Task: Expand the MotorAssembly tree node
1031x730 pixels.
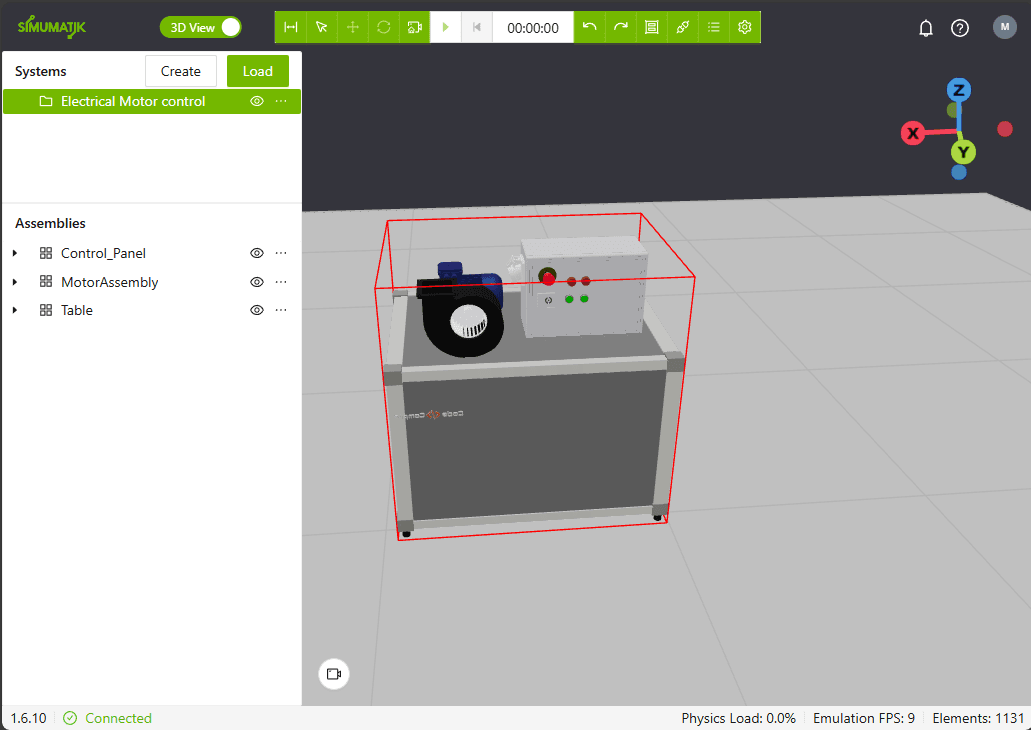Action: tap(15, 282)
